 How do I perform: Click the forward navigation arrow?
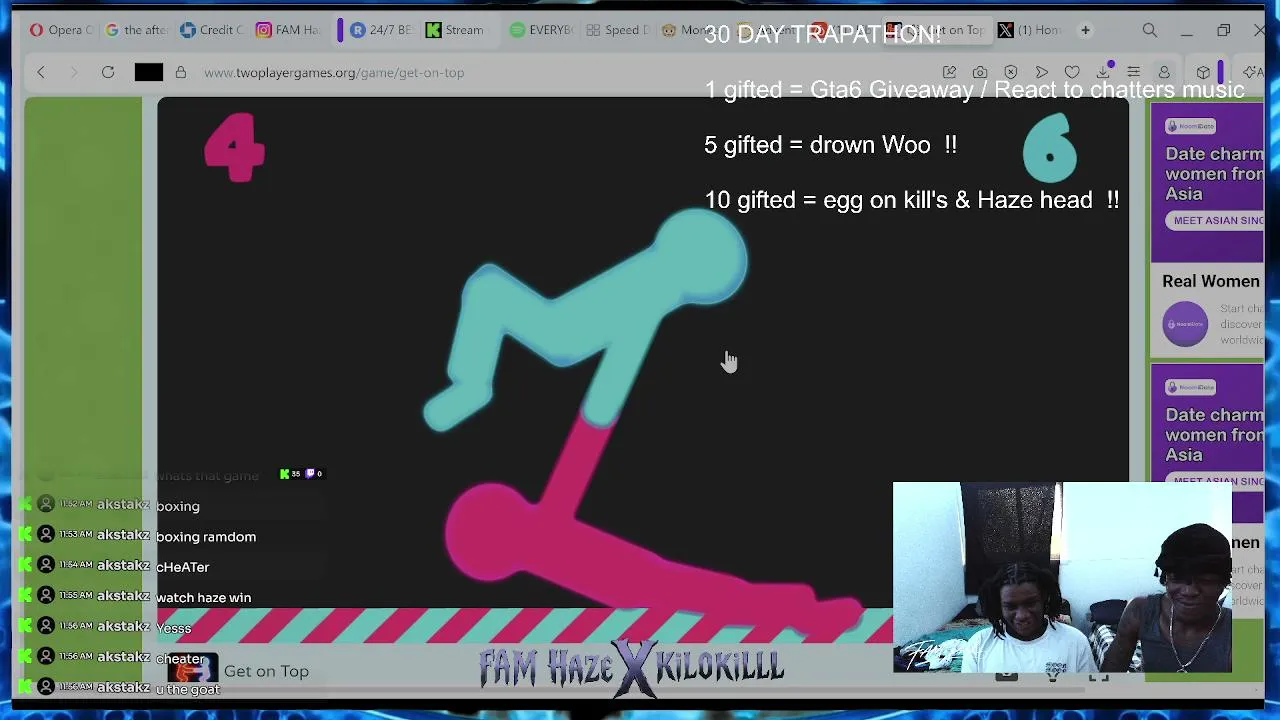click(x=73, y=72)
